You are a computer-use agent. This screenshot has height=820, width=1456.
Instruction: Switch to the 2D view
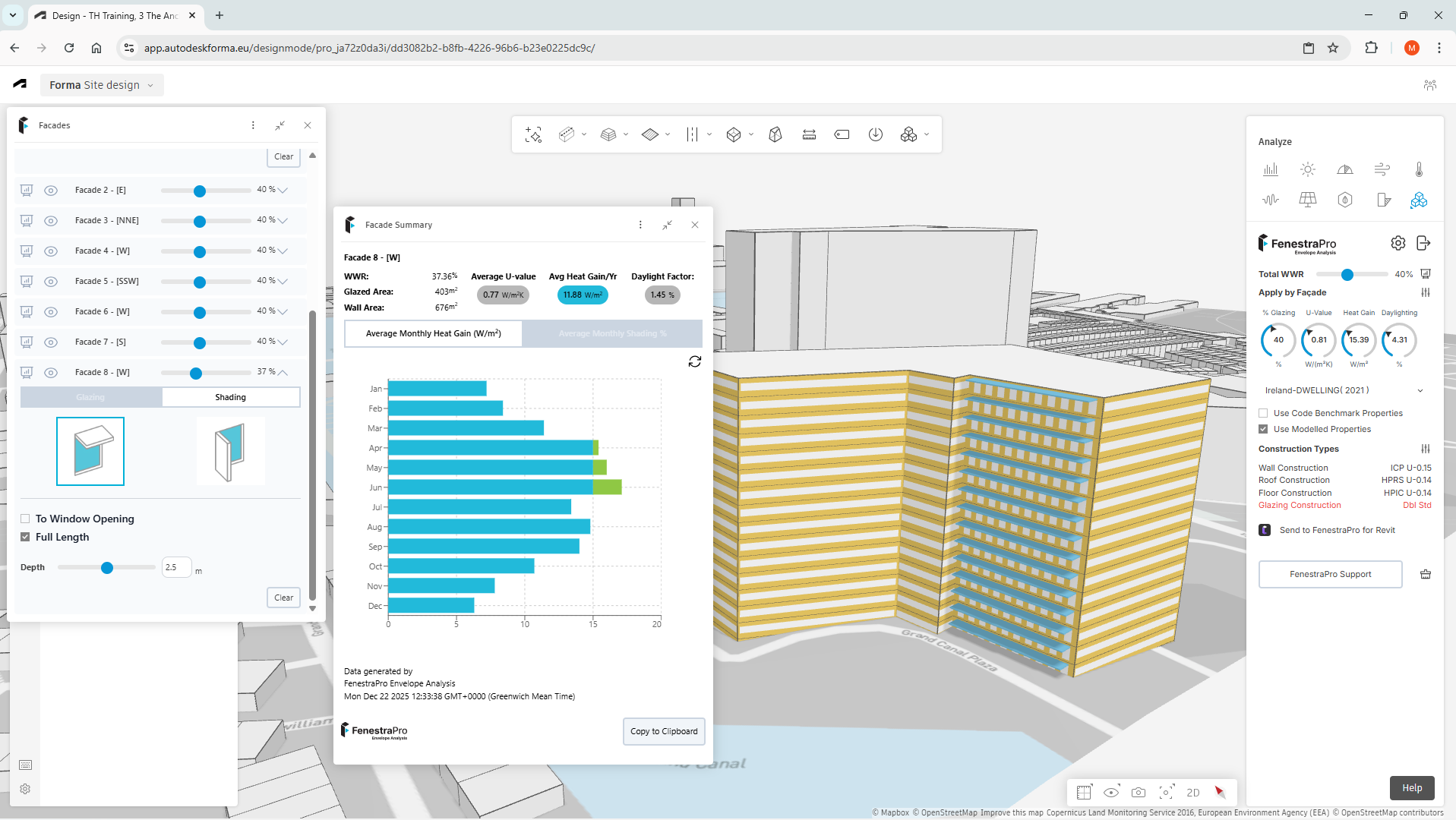coord(1193,793)
